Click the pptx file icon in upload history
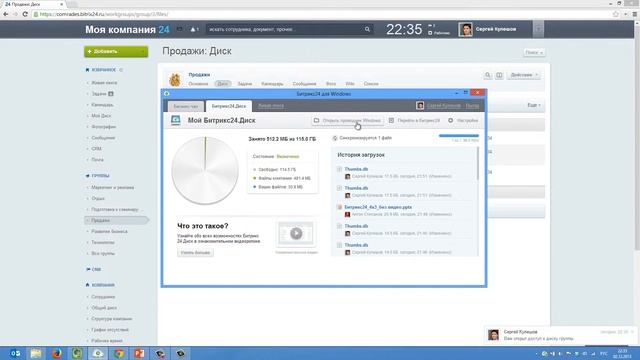Image resolution: width=640 pixels, height=360 pixels. (x=339, y=207)
